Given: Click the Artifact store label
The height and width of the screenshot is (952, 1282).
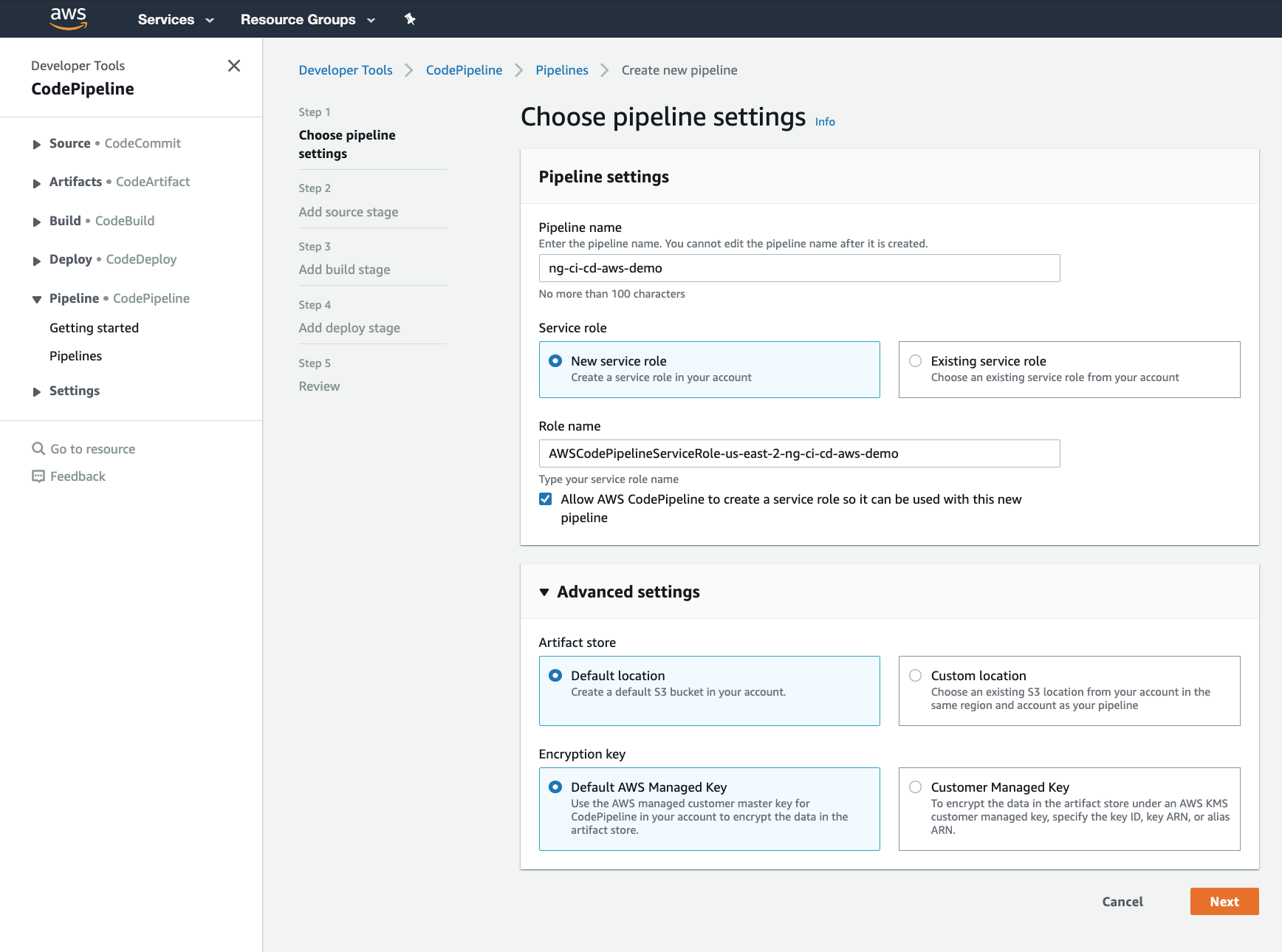Looking at the screenshot, I should click(577, 643).
